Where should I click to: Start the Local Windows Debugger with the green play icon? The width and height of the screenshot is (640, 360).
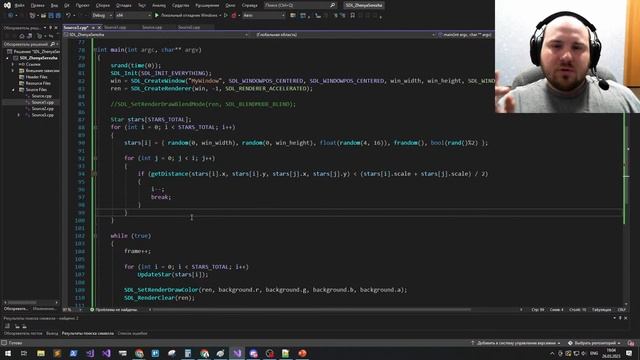(x=156, y=16)
